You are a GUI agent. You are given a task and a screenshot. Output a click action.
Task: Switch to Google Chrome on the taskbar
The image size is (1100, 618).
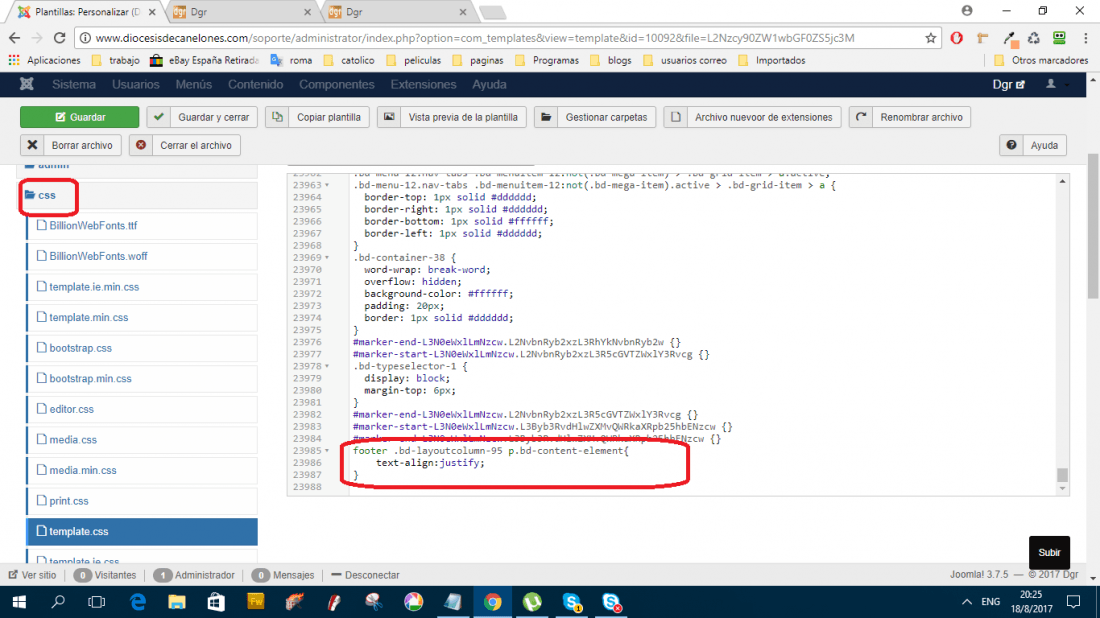pyautogui.click(x=492, y=602)
